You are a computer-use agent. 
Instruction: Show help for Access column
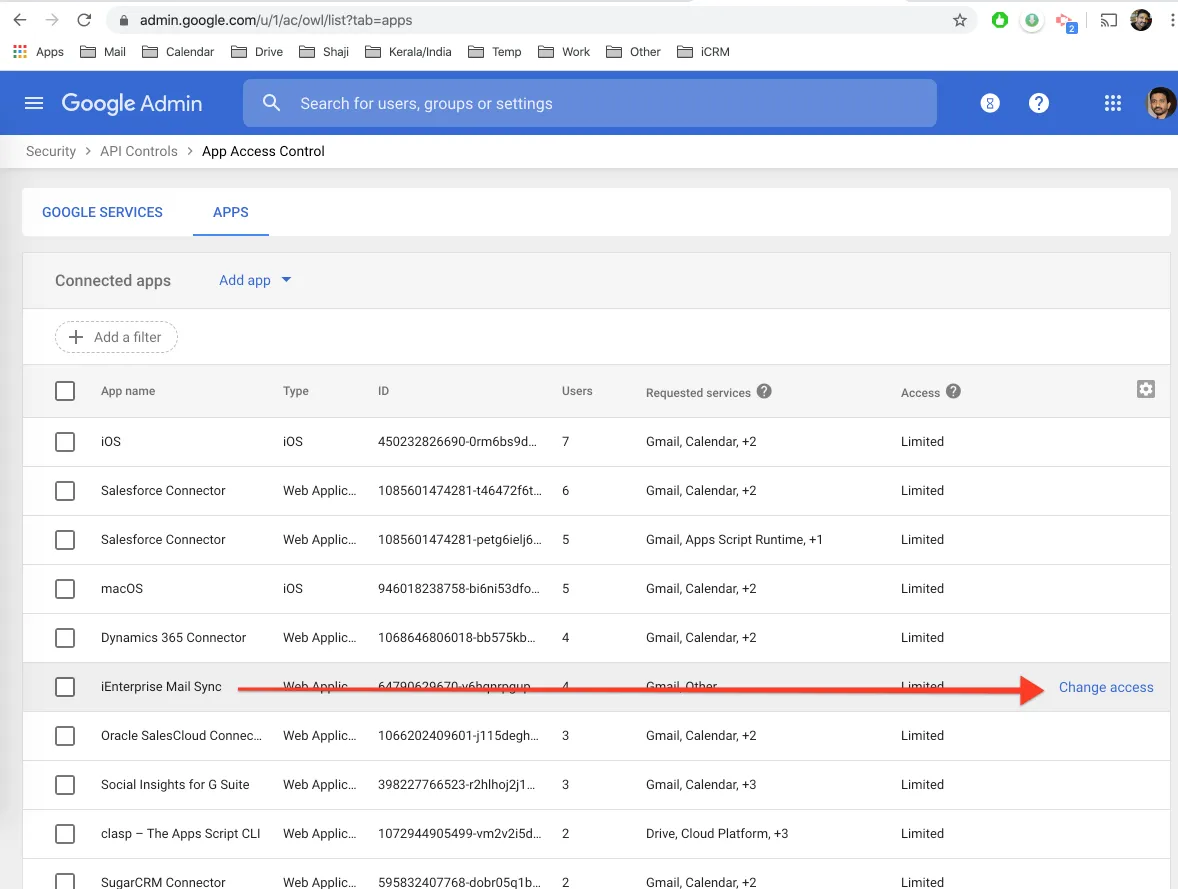coord(953,392)
